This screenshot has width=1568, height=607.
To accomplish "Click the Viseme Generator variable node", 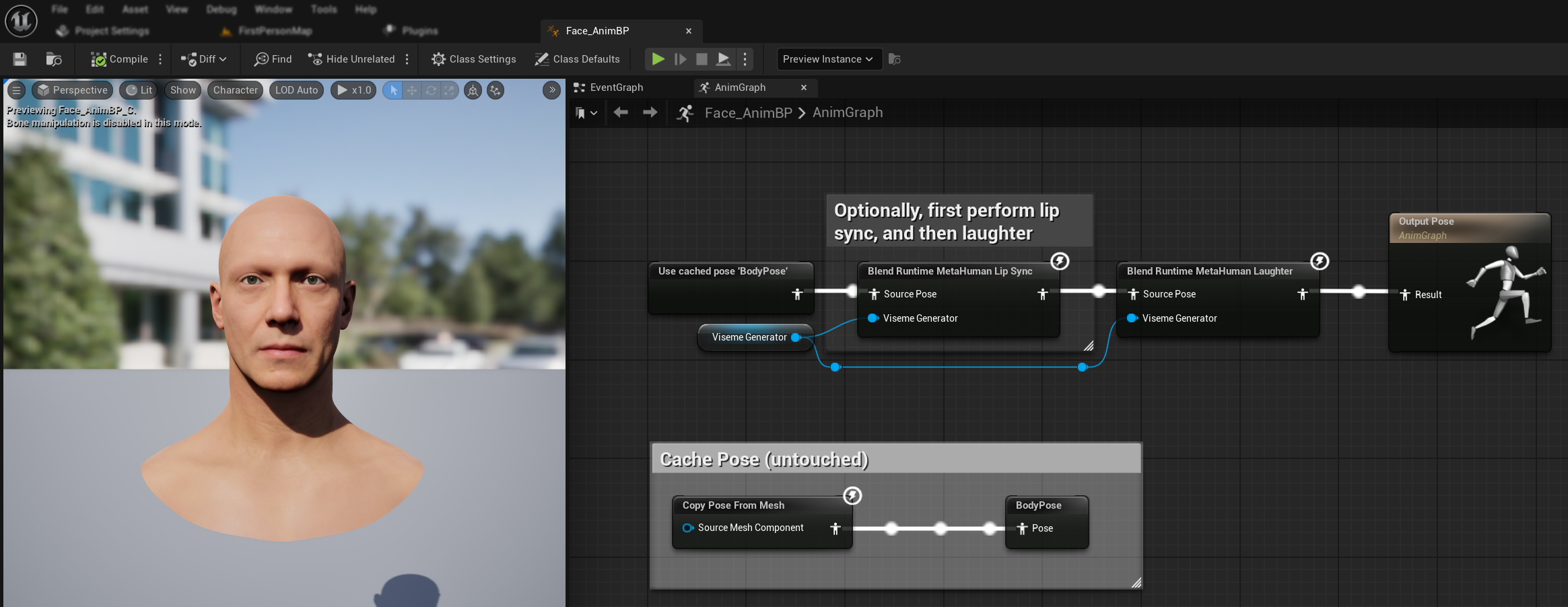I will tap(749, 337).
